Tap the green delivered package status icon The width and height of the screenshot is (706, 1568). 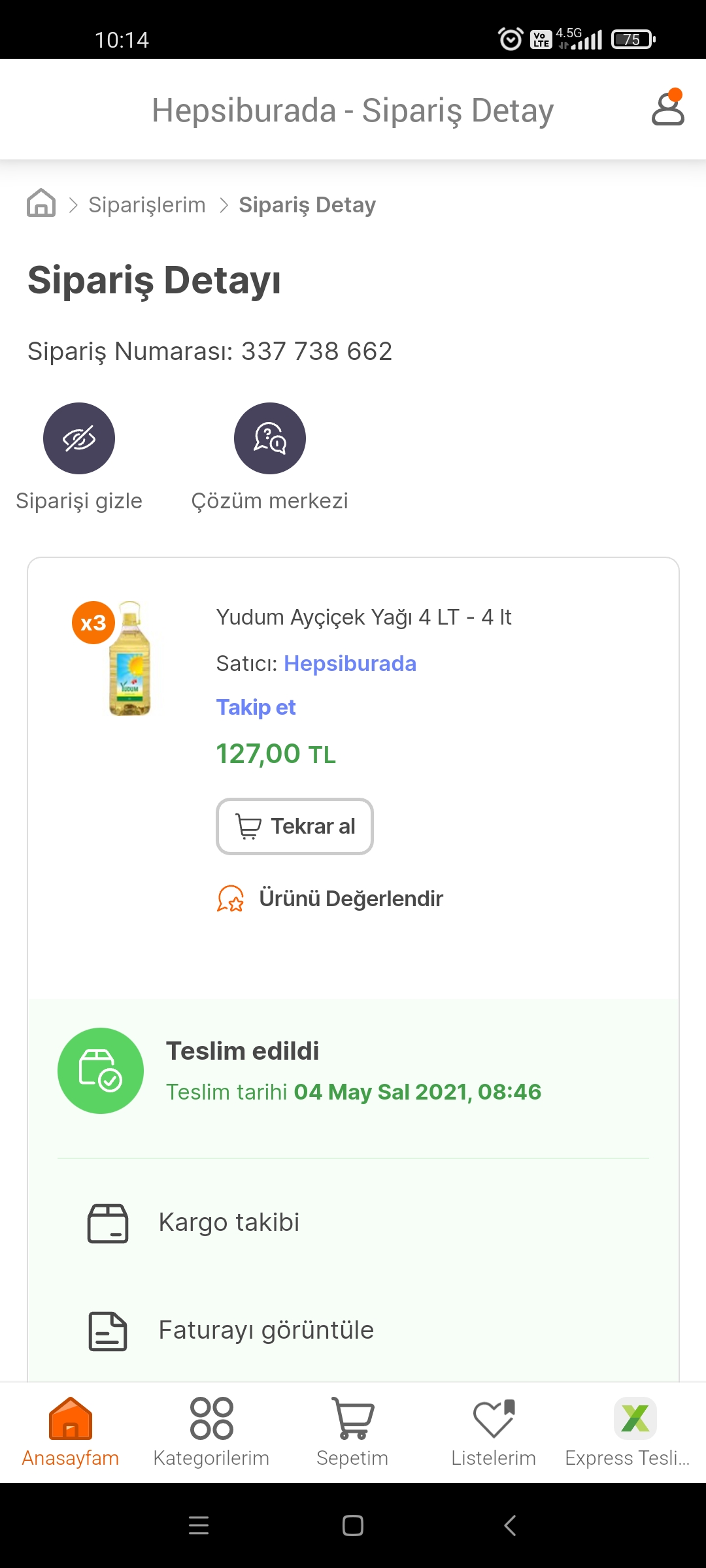click(x=101, y=1071)
